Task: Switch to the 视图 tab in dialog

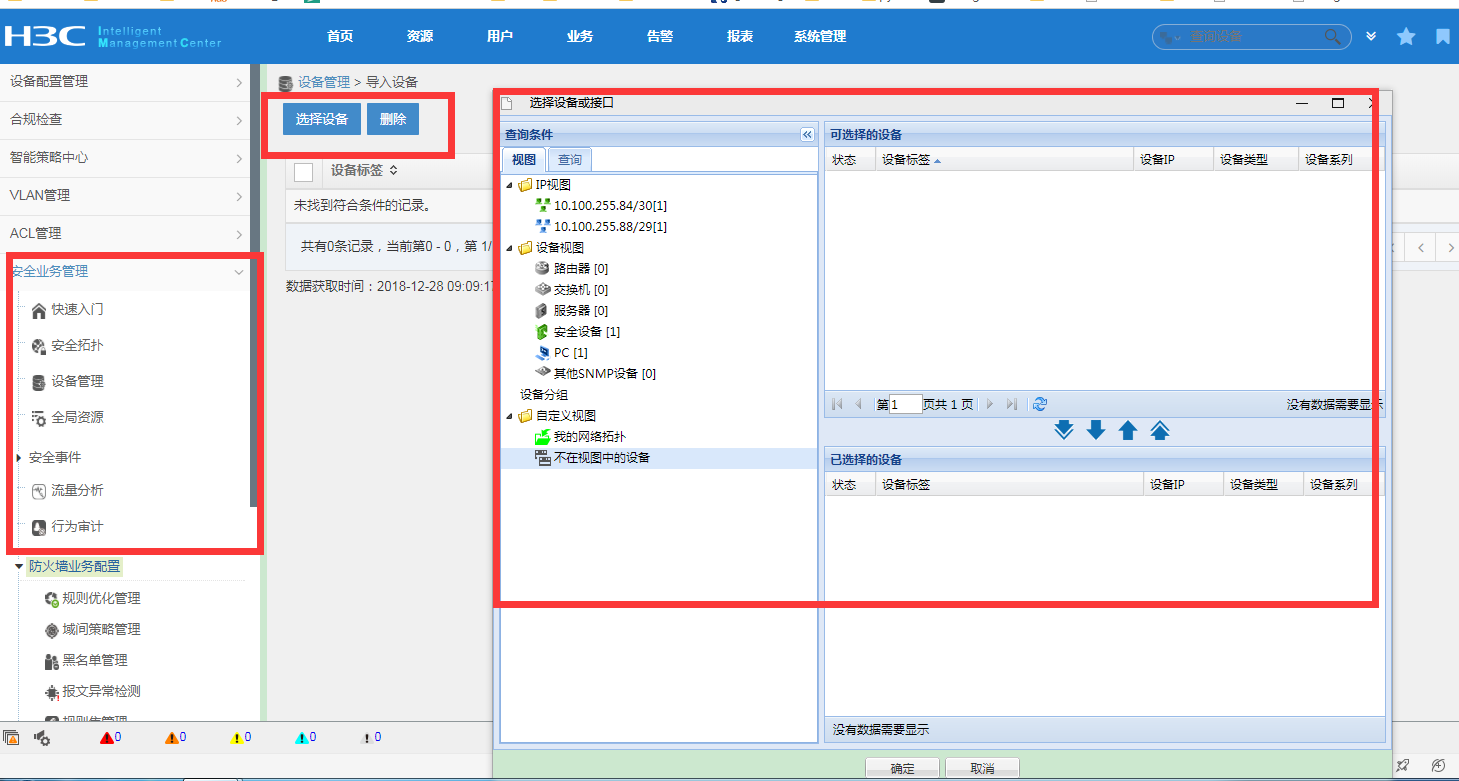Action: tap(524, 160)
